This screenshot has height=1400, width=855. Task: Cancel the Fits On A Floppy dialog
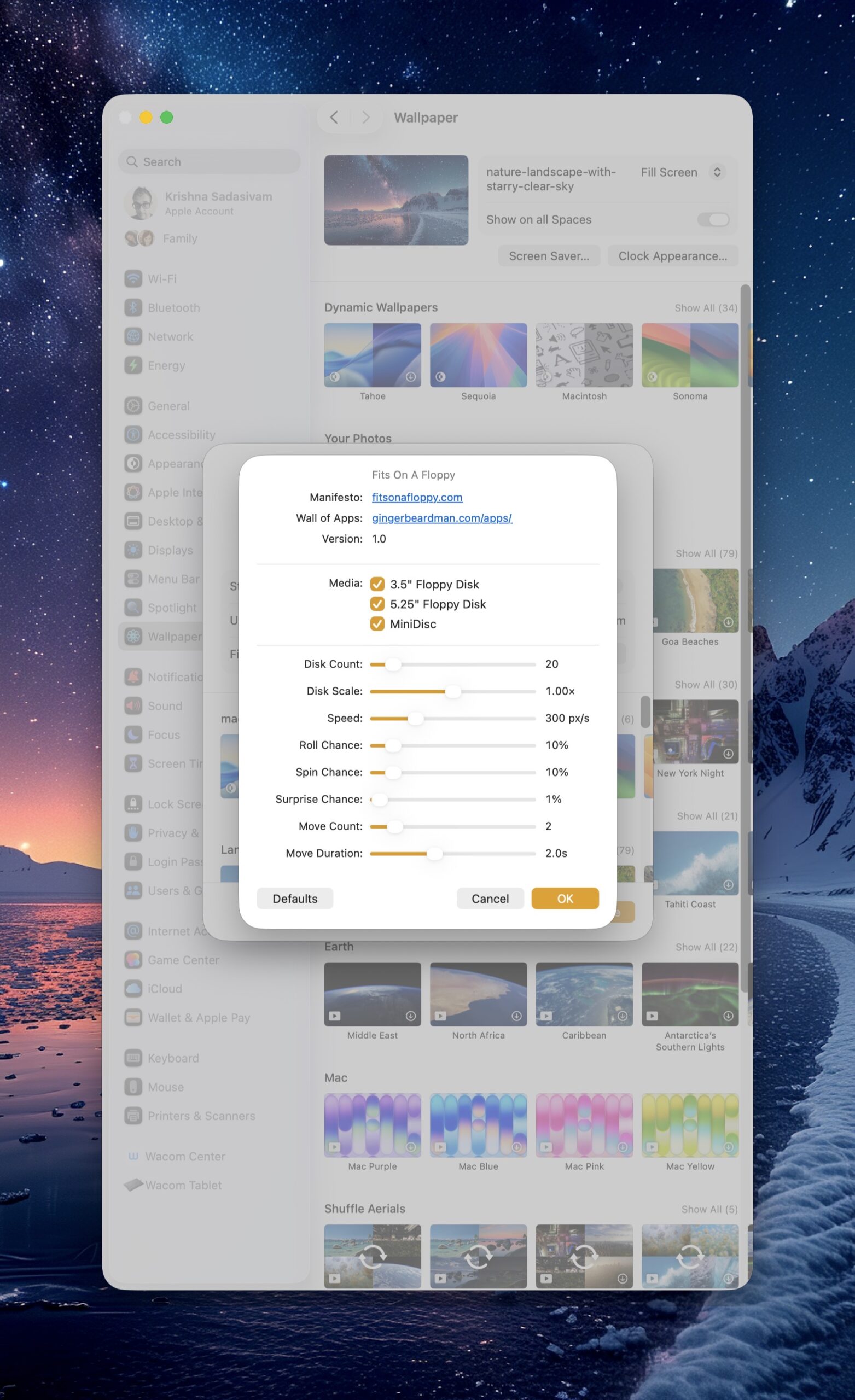[490, 899]
